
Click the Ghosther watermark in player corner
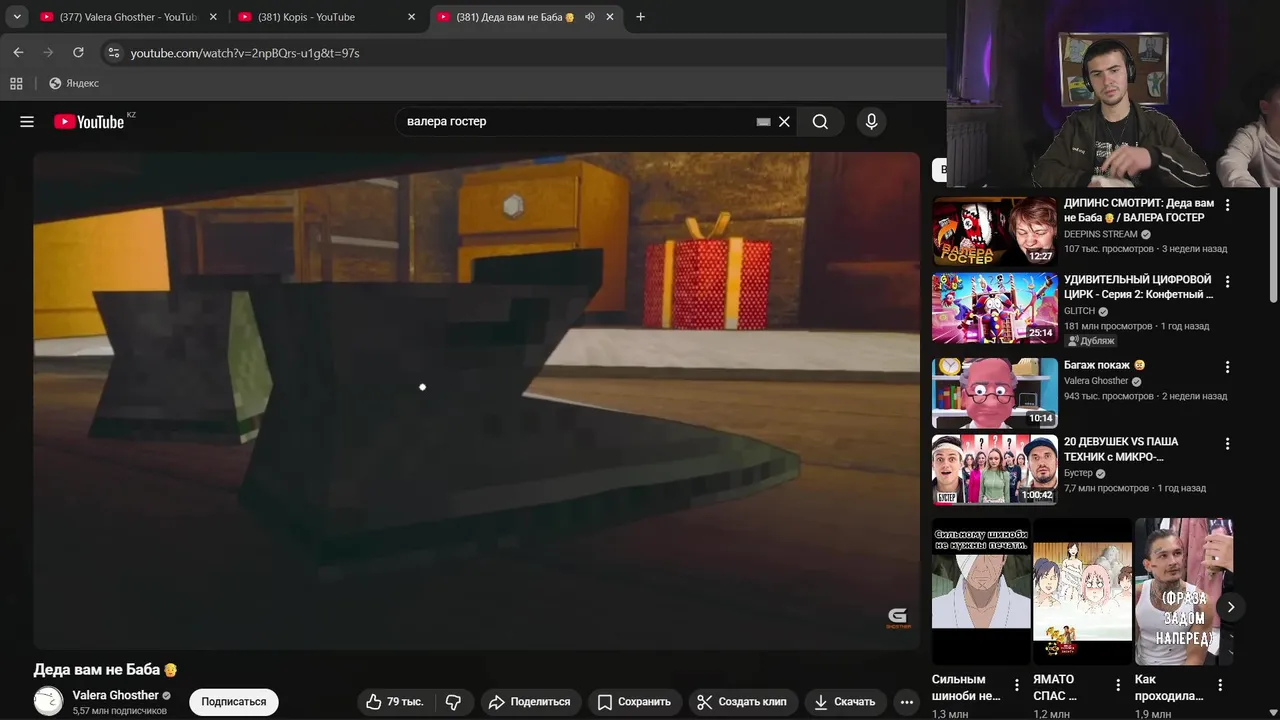(898, 619)
